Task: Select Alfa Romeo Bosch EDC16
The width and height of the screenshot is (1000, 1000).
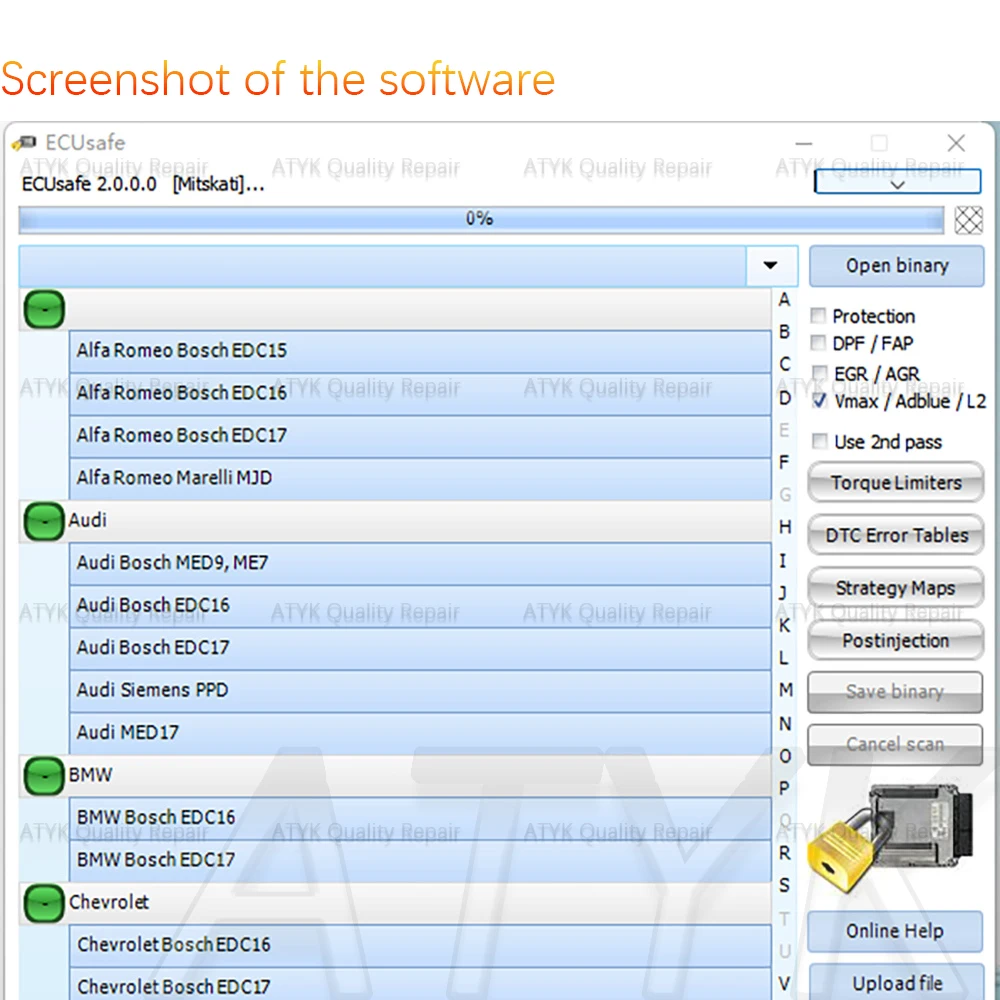Action: click(420, 393)
